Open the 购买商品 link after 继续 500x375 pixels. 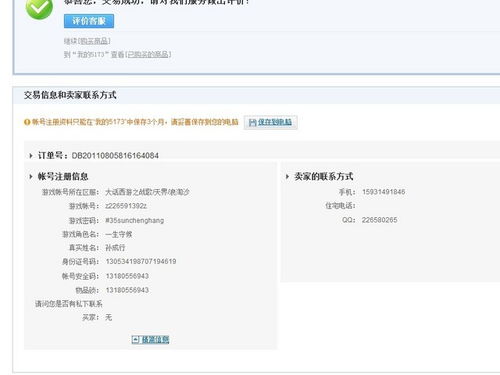[x=95, y=41]
